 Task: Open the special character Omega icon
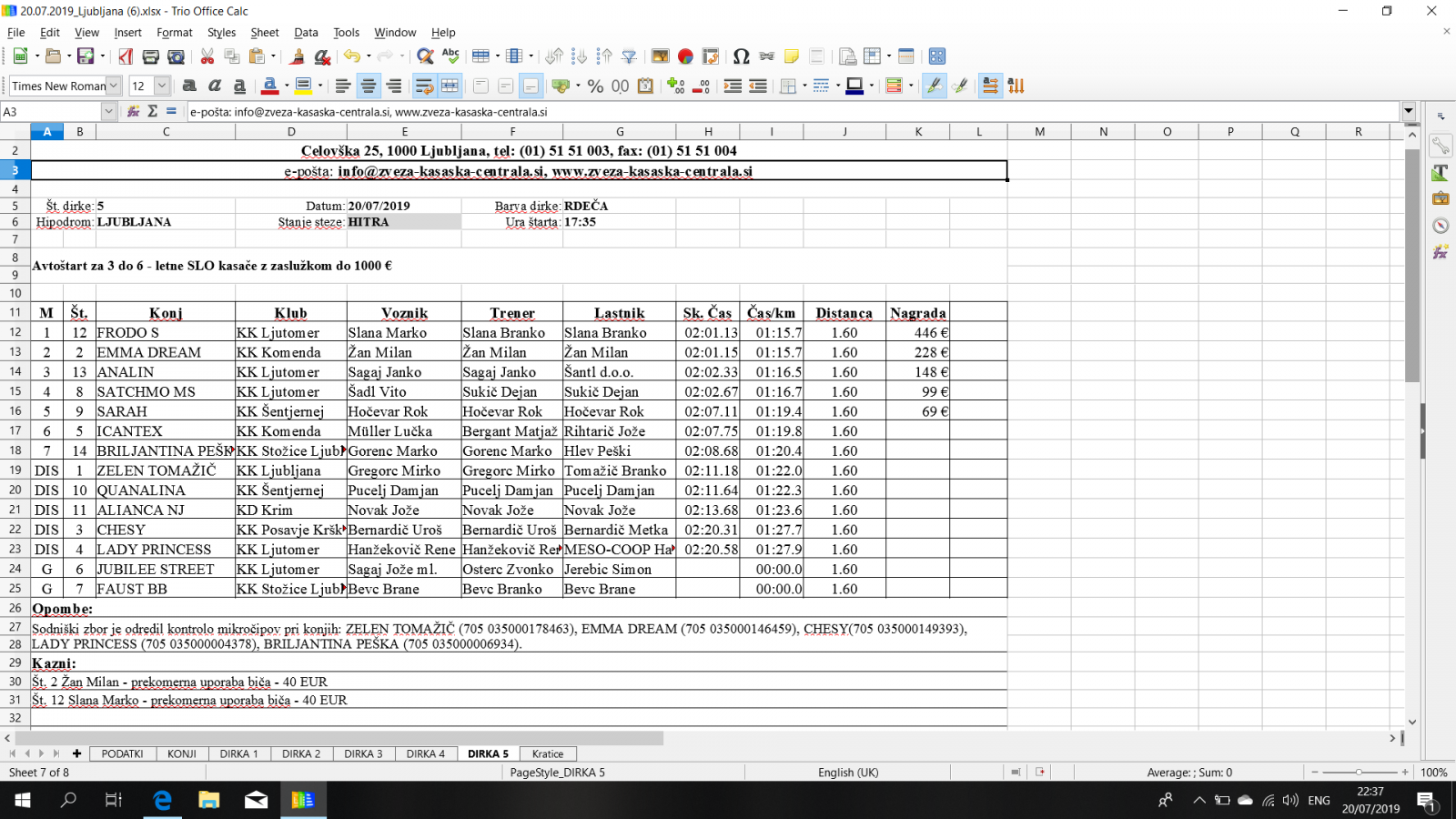coord(741,56)
